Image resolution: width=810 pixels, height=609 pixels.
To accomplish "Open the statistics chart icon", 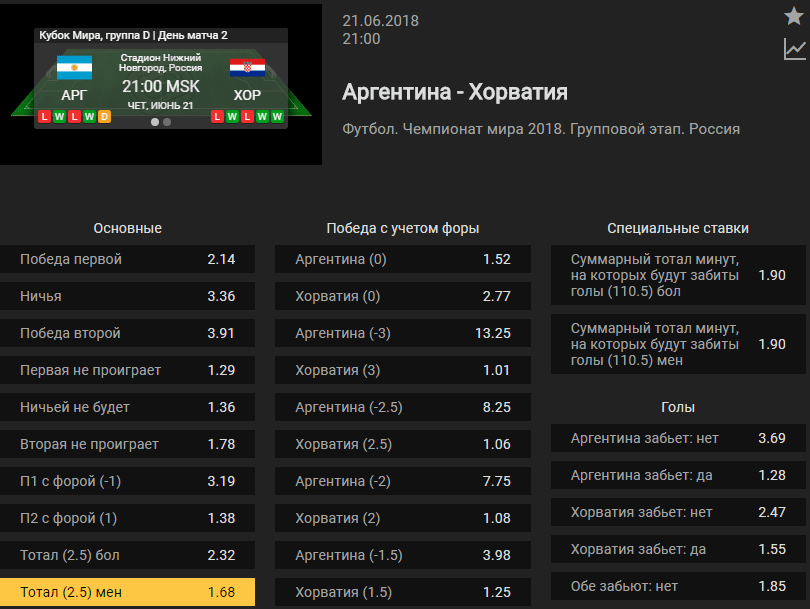I will click(x=795, y=50).
